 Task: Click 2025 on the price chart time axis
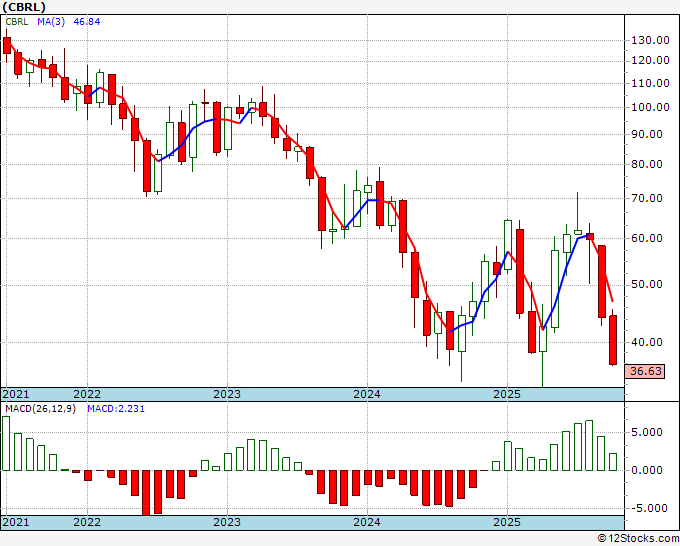[x=507, y=394]
